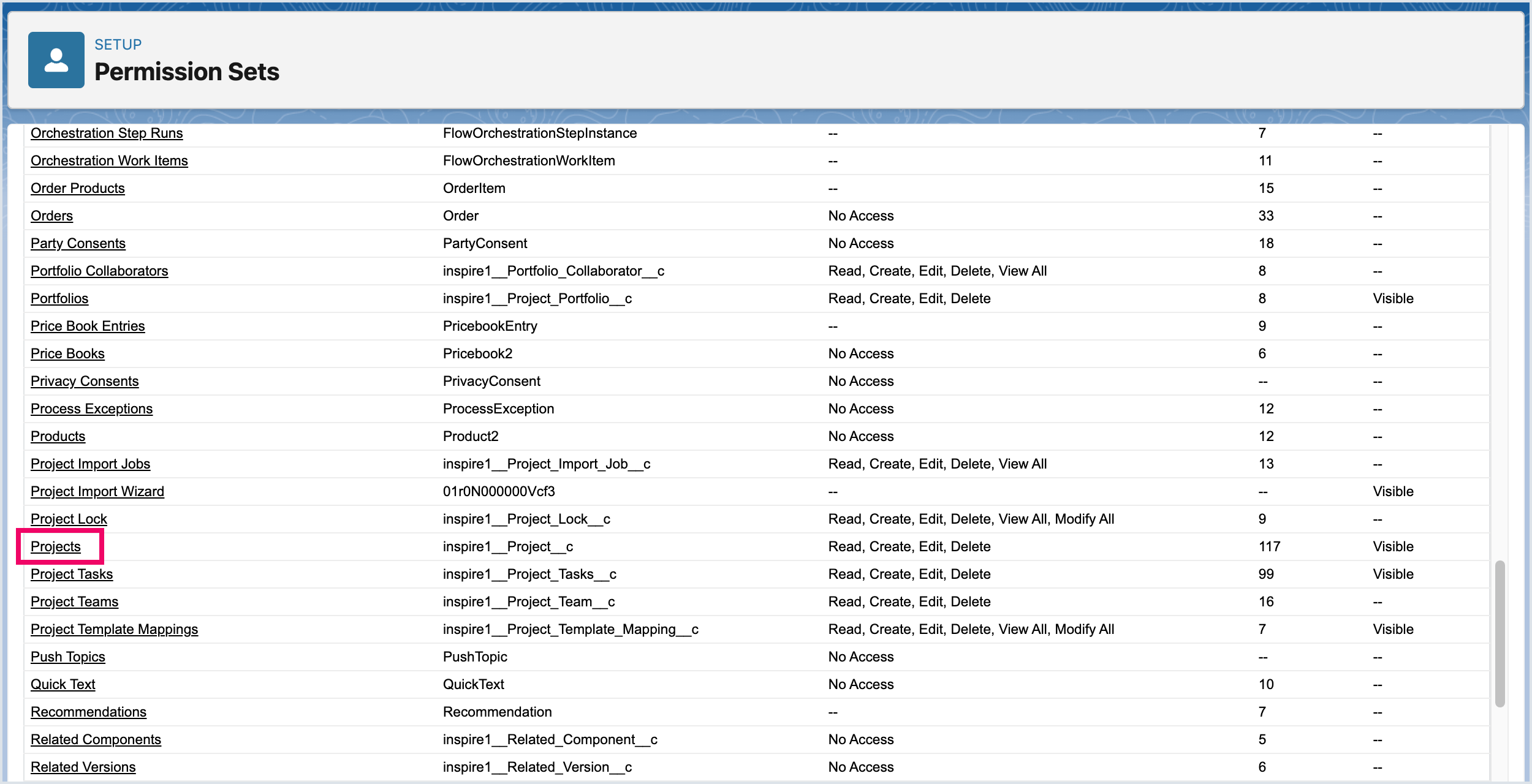Open Party Consents object settings
The height and width of the screenshot is (784, 1532).
78,243
